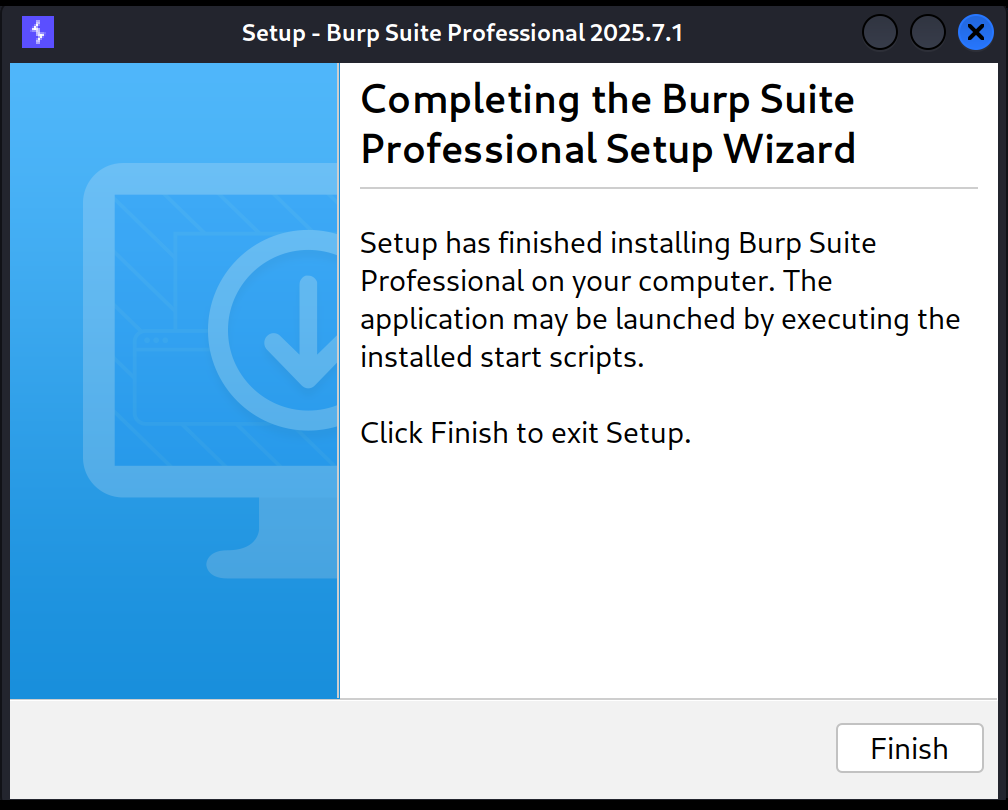1008x810 pixels.
Task: Click the "Completing the Burp Suite" heading line
Action: coord(607,100)
